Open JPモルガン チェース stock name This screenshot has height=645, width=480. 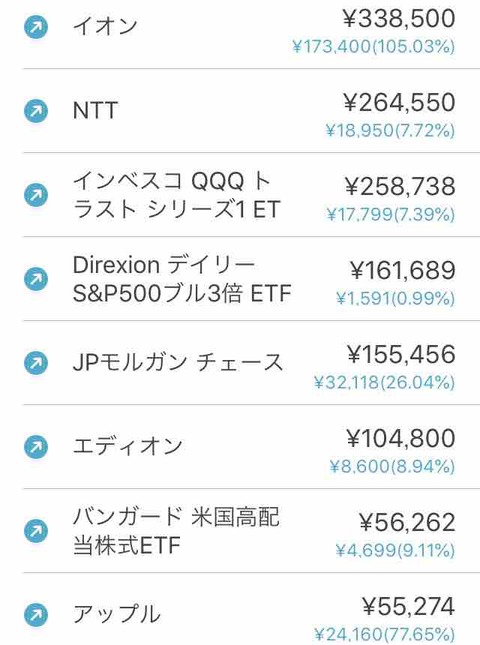(178, 362)
